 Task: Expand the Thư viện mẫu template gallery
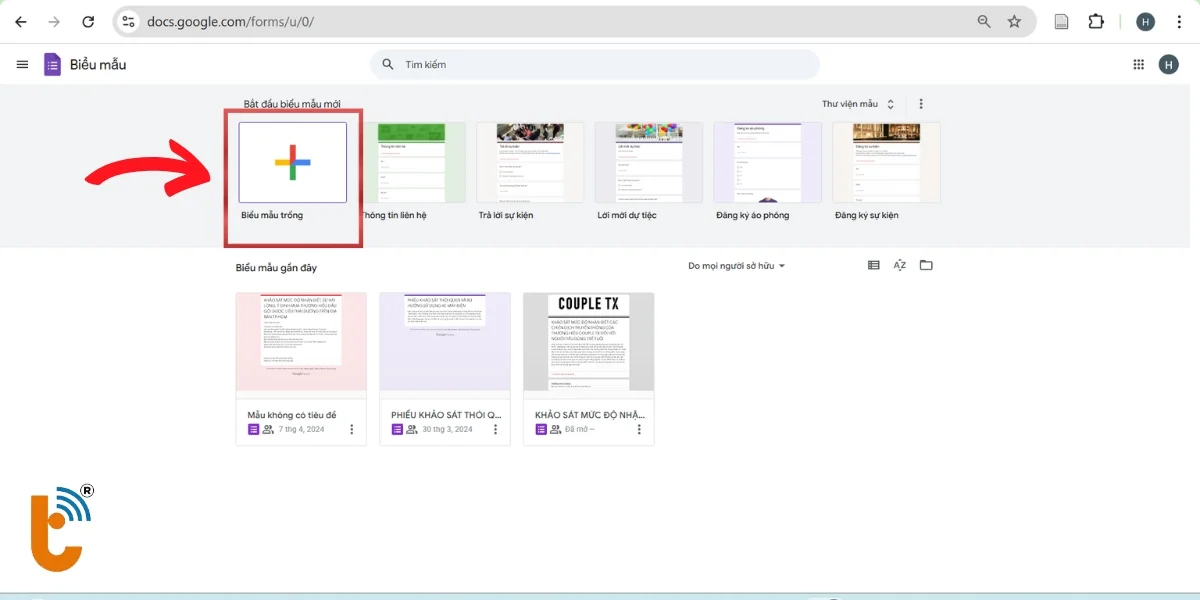[857, 104]
